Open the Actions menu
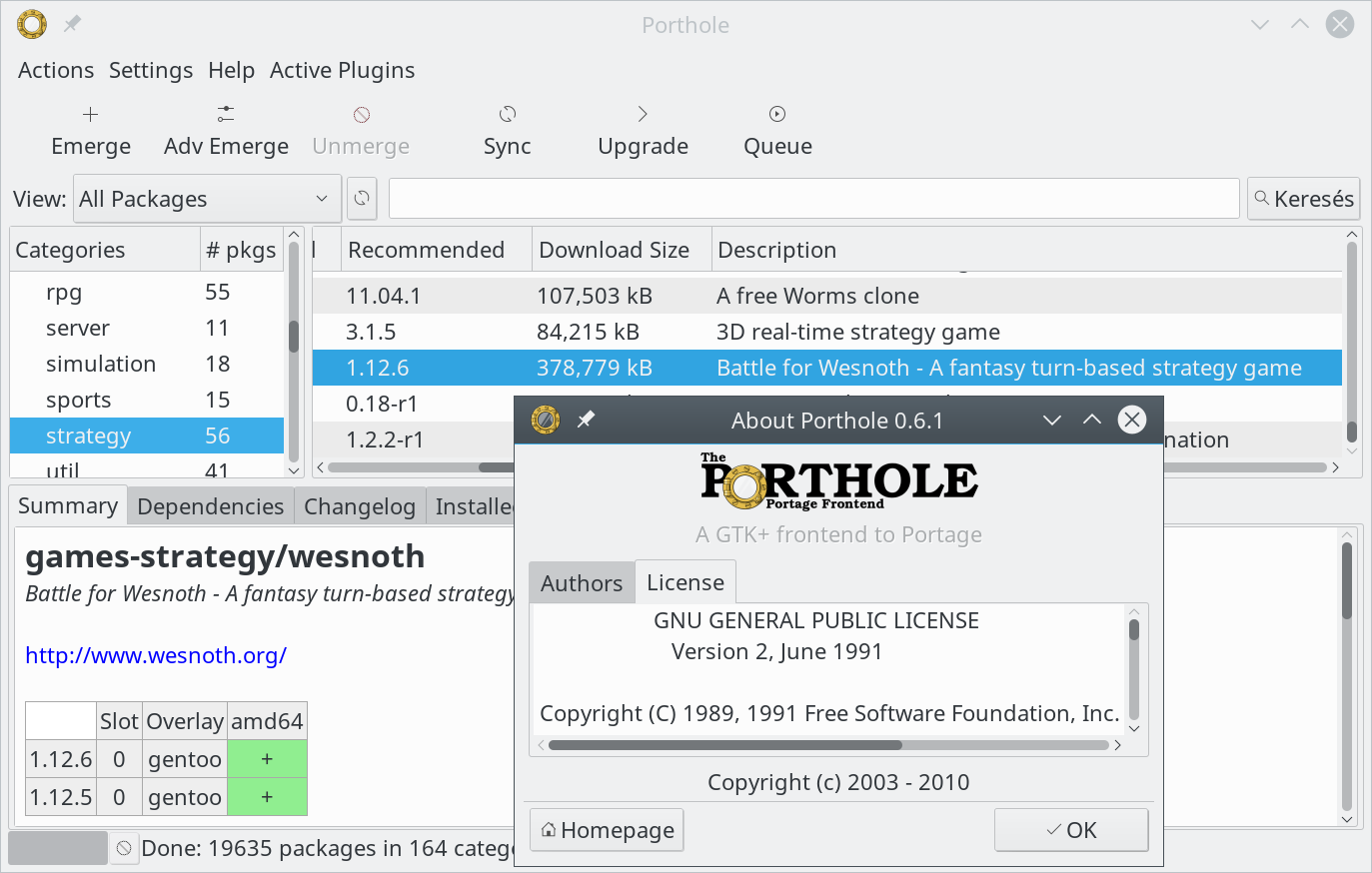This screenshot has width=1372, height=873. coord(56,70)
